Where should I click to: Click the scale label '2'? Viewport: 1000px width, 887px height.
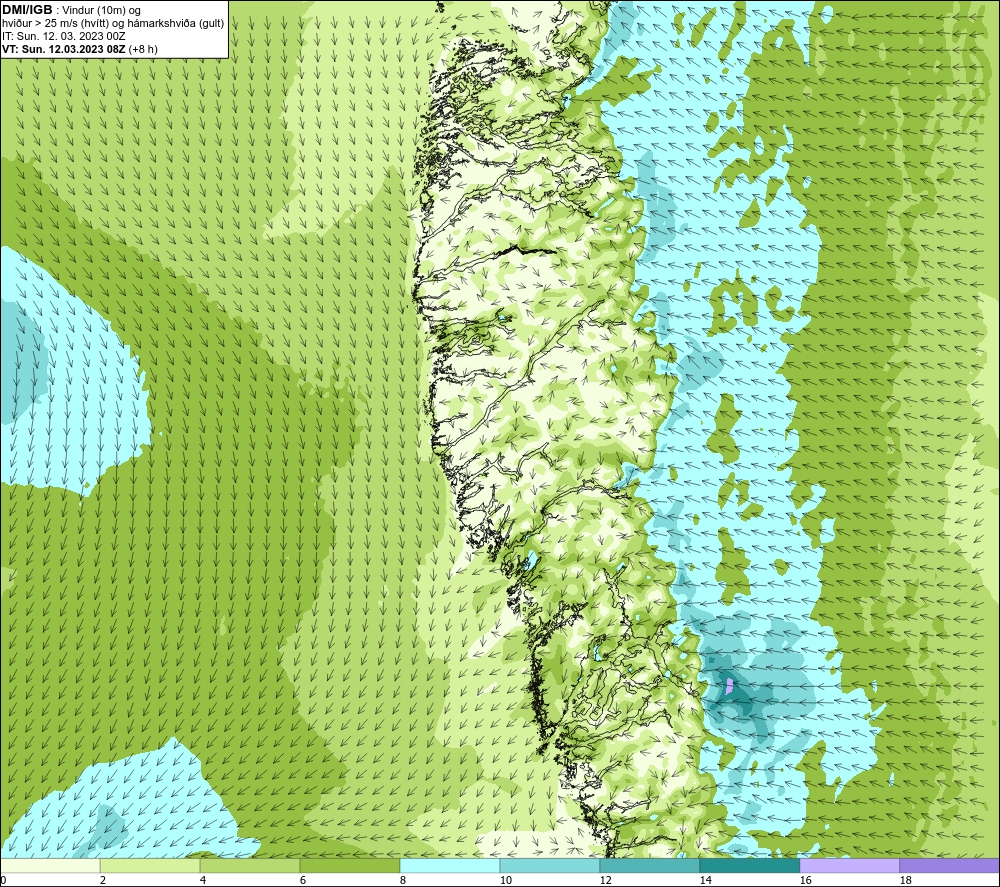click(x=103, y=881)
